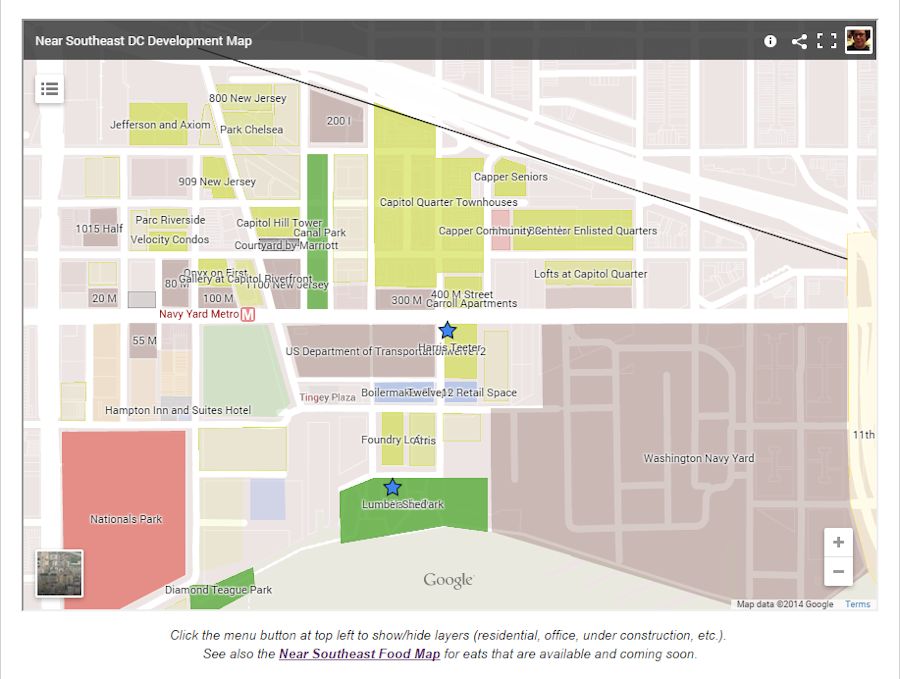This screenshot has height=679, width=900.
Task: Click the share map icon
Action: pos(799,41)
